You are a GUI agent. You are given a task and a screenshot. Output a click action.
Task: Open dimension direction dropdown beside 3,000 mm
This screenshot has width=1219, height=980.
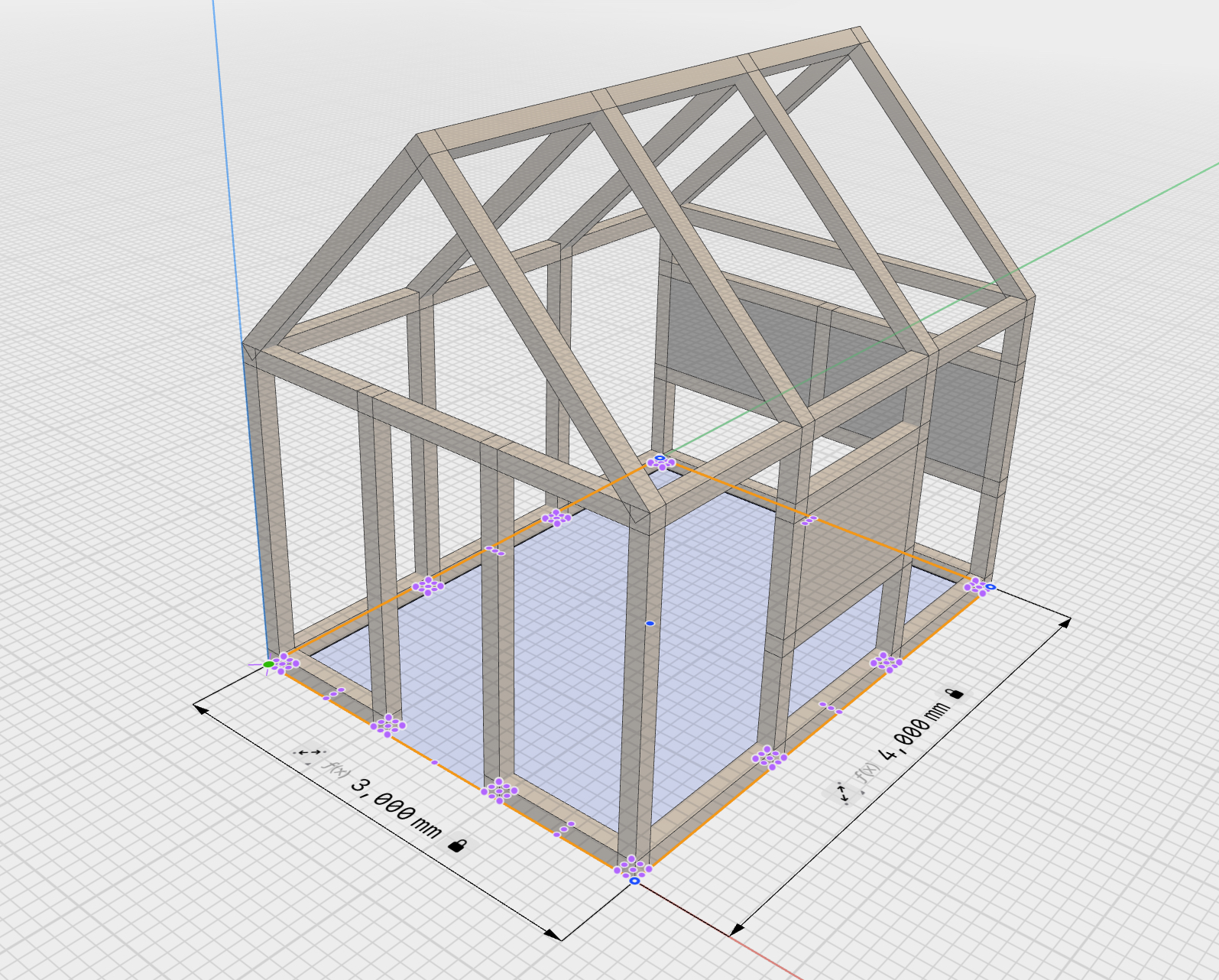pyautogui.click(x=309, y=755)
